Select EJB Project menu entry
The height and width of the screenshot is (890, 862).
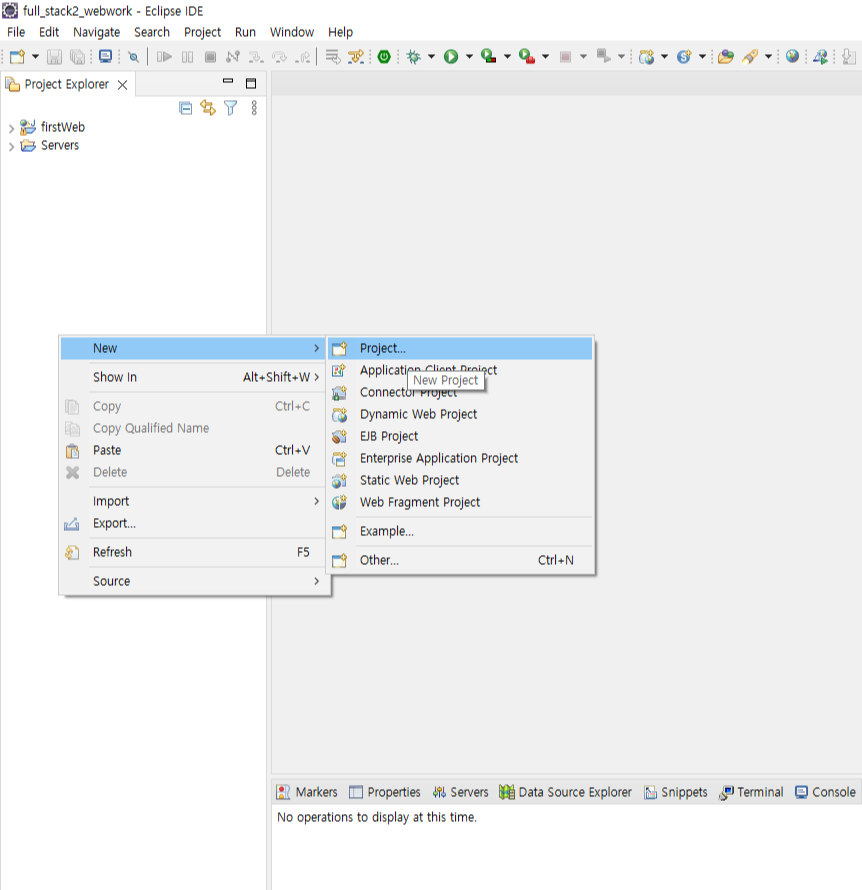460,436
